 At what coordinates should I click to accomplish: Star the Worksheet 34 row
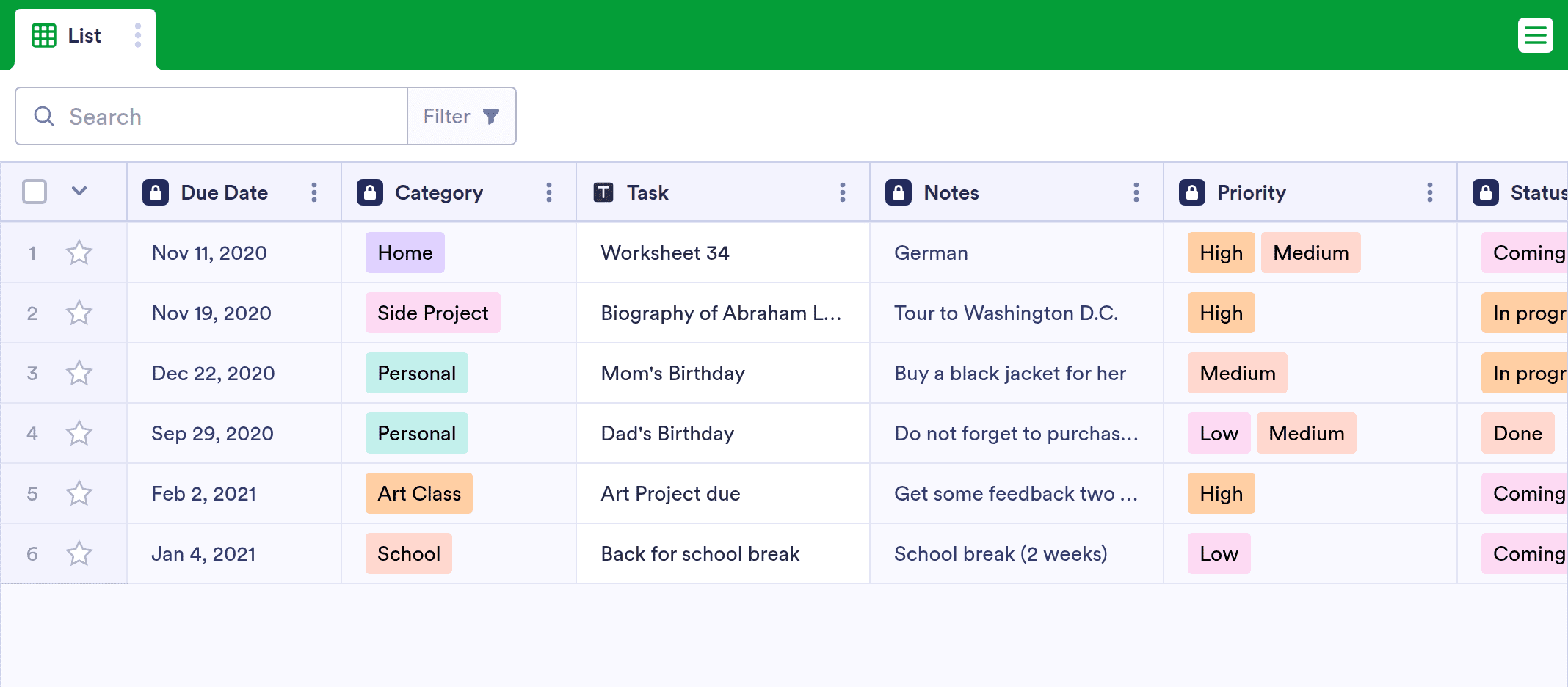tap(79, 252)
